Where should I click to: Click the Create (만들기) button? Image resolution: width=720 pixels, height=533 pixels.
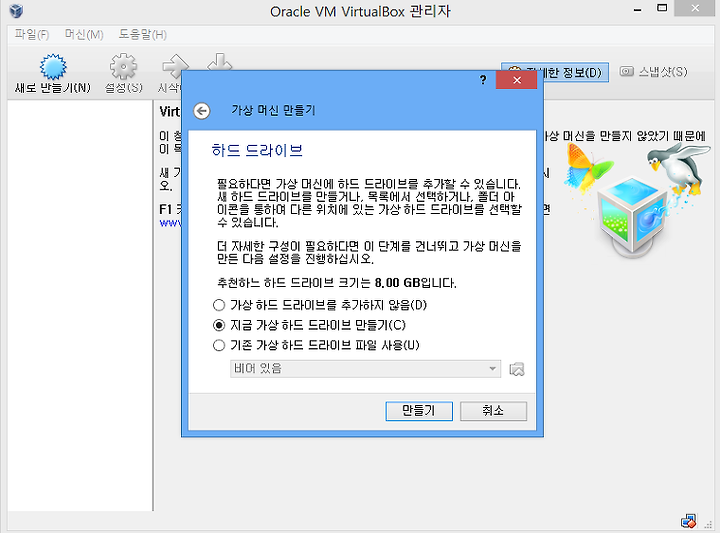(419, 411)
